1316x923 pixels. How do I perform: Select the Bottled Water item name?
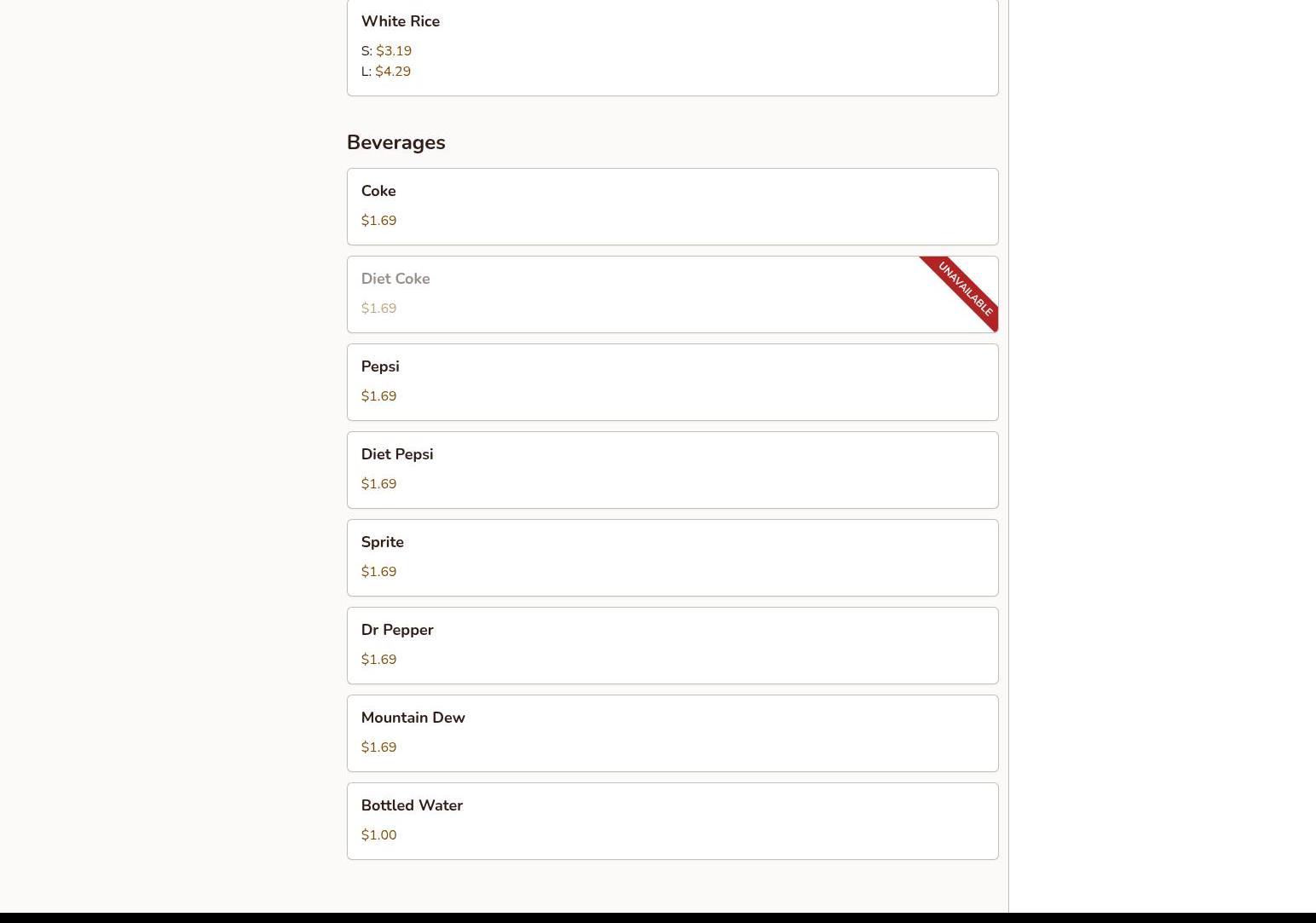(x=412, y=805)
